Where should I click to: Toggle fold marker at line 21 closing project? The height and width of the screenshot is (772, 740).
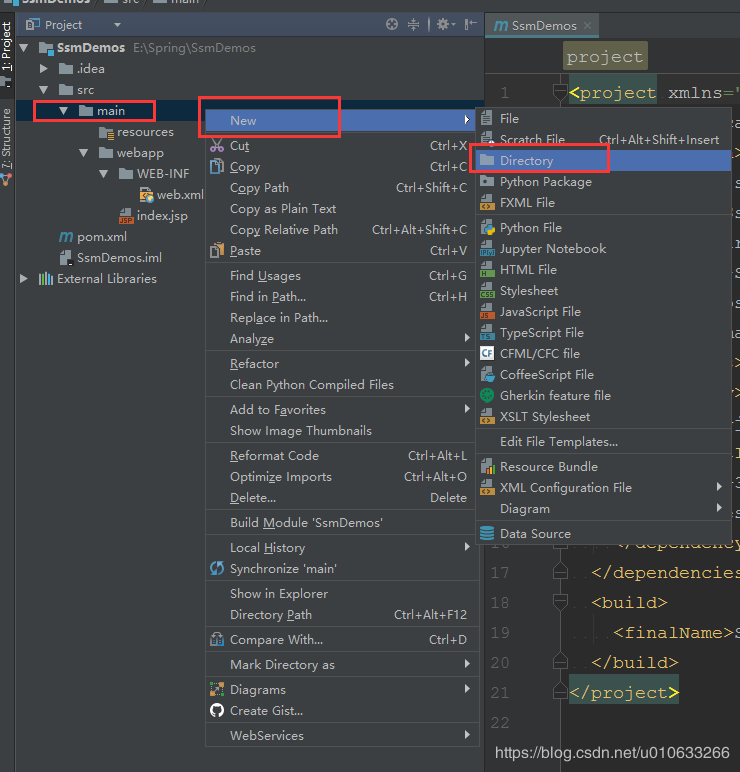560,692
